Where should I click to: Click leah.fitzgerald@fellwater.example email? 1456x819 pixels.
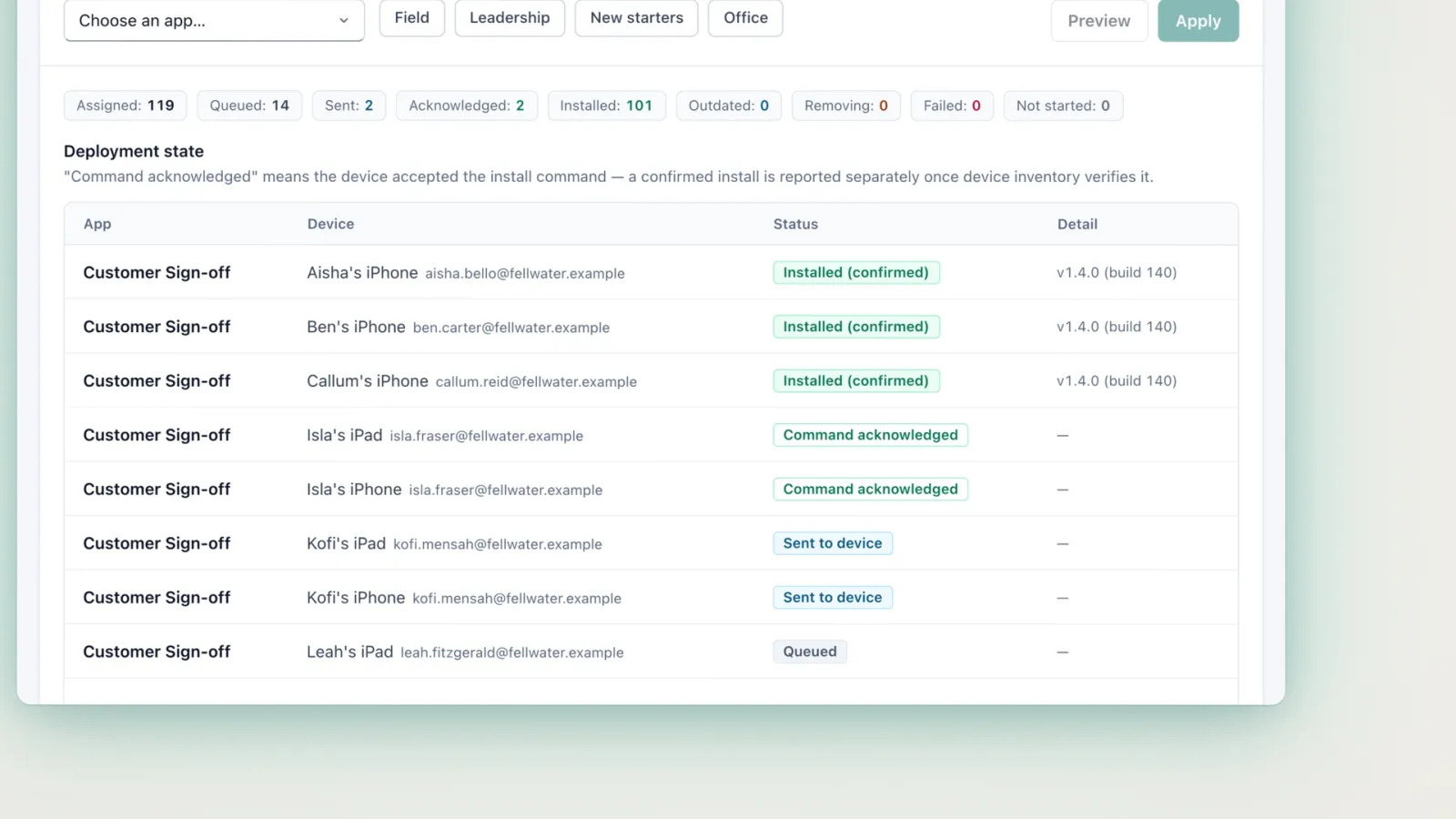pos(512,652)
